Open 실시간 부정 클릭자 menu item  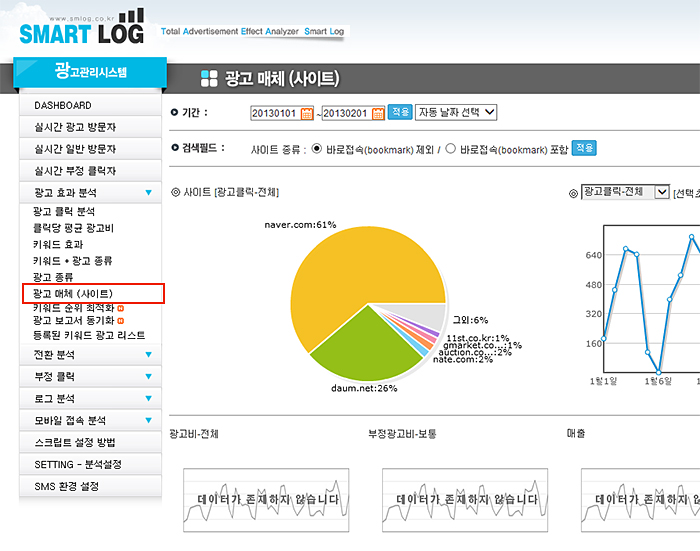[90, 171]
